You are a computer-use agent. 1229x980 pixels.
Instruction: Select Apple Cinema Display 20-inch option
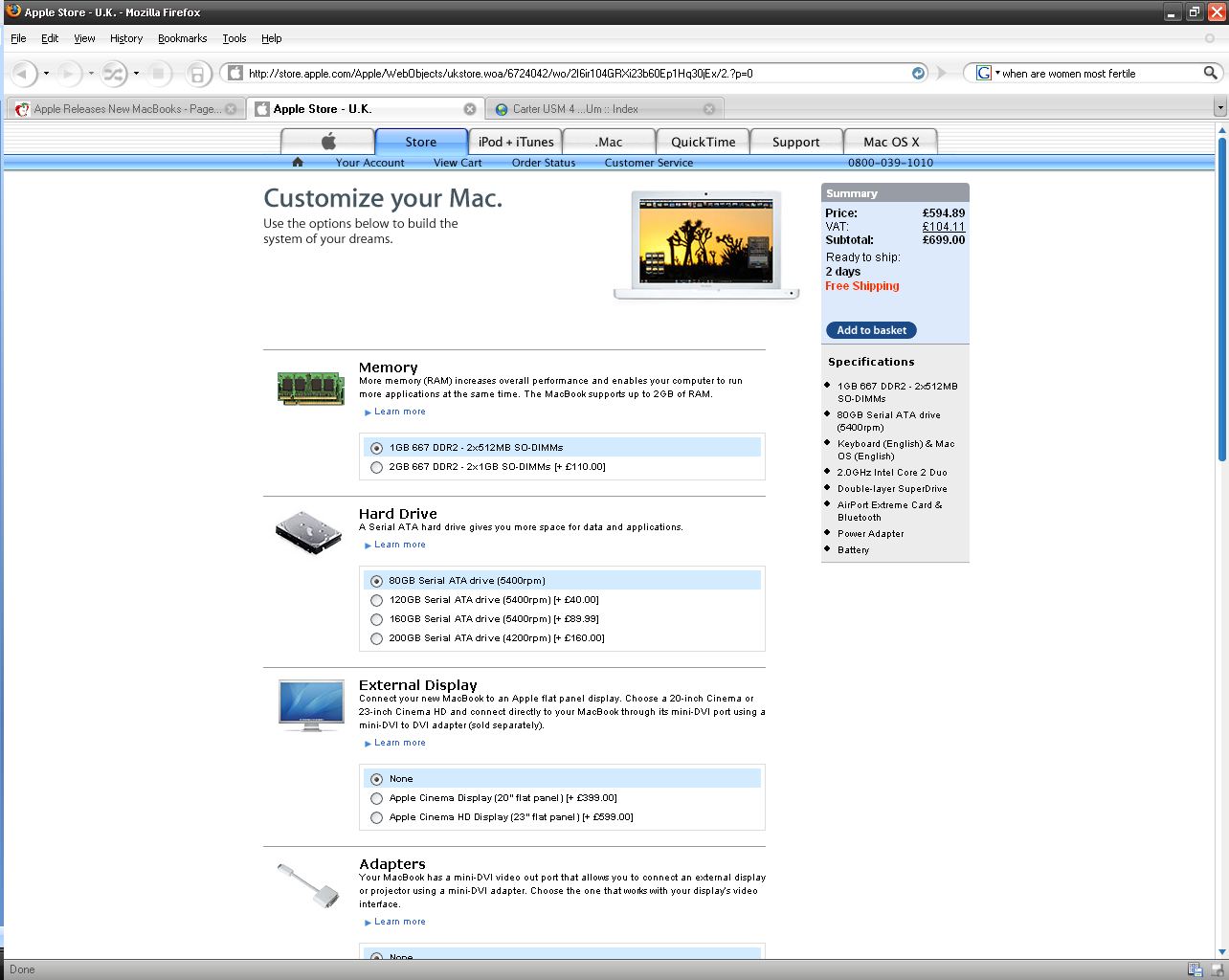(x=376, y=798)
